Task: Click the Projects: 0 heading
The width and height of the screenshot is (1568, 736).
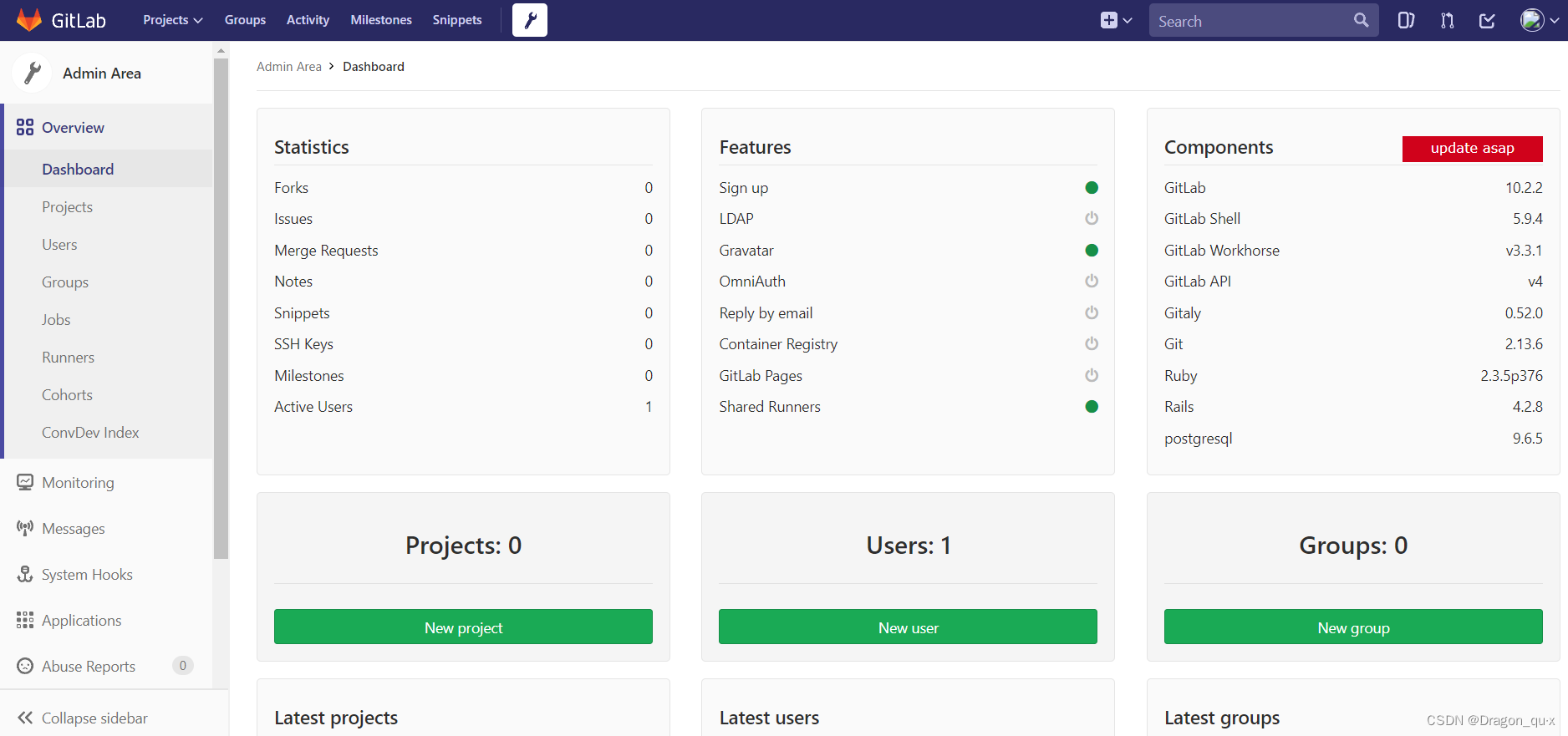Action: (x=463, y=545)
